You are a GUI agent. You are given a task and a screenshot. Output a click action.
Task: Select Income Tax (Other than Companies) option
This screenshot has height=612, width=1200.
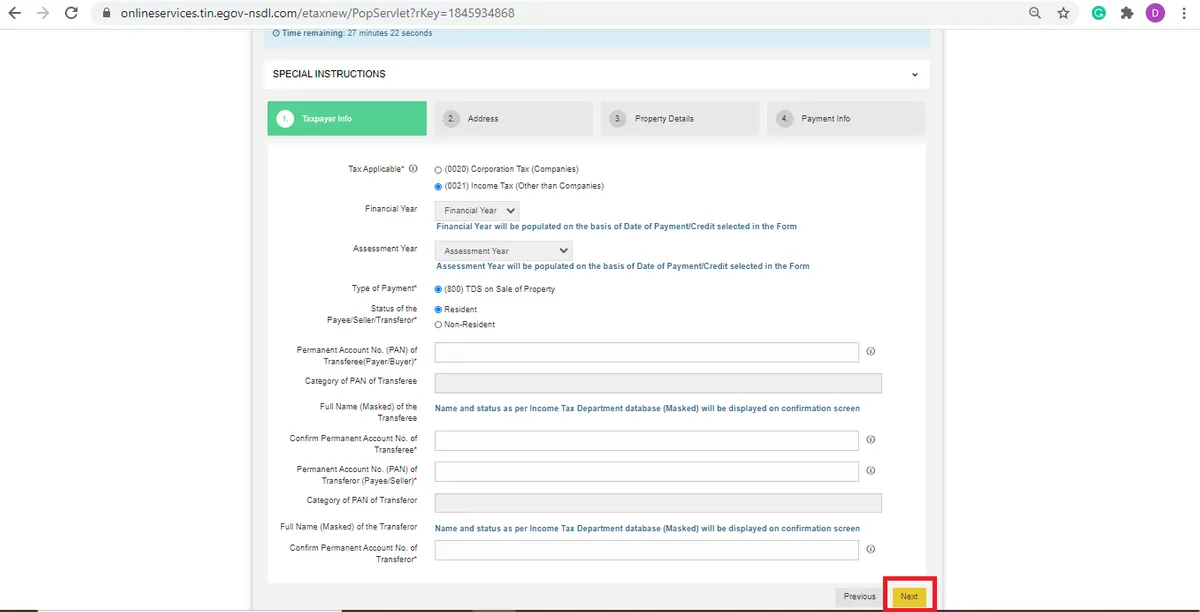point(438,186)
